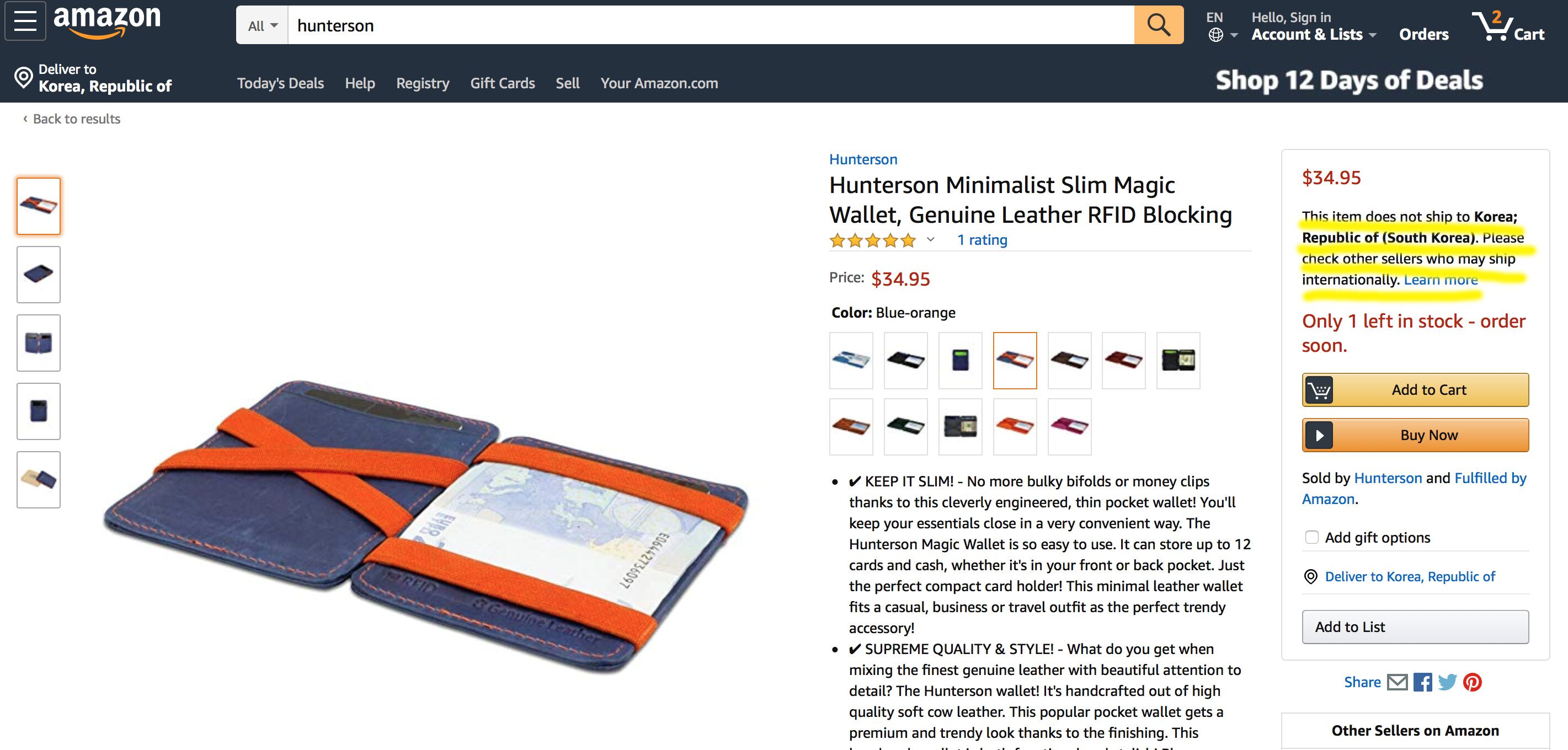Click the globe language icon

click(1215, 35)
